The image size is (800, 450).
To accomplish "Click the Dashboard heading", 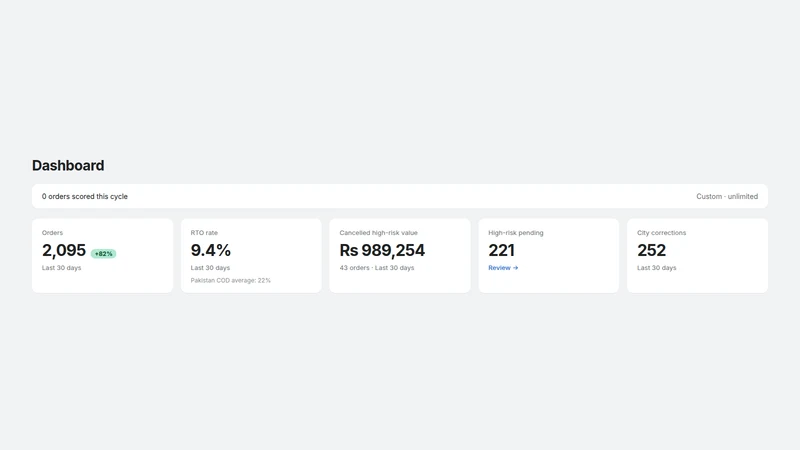I will click(68, 165).
